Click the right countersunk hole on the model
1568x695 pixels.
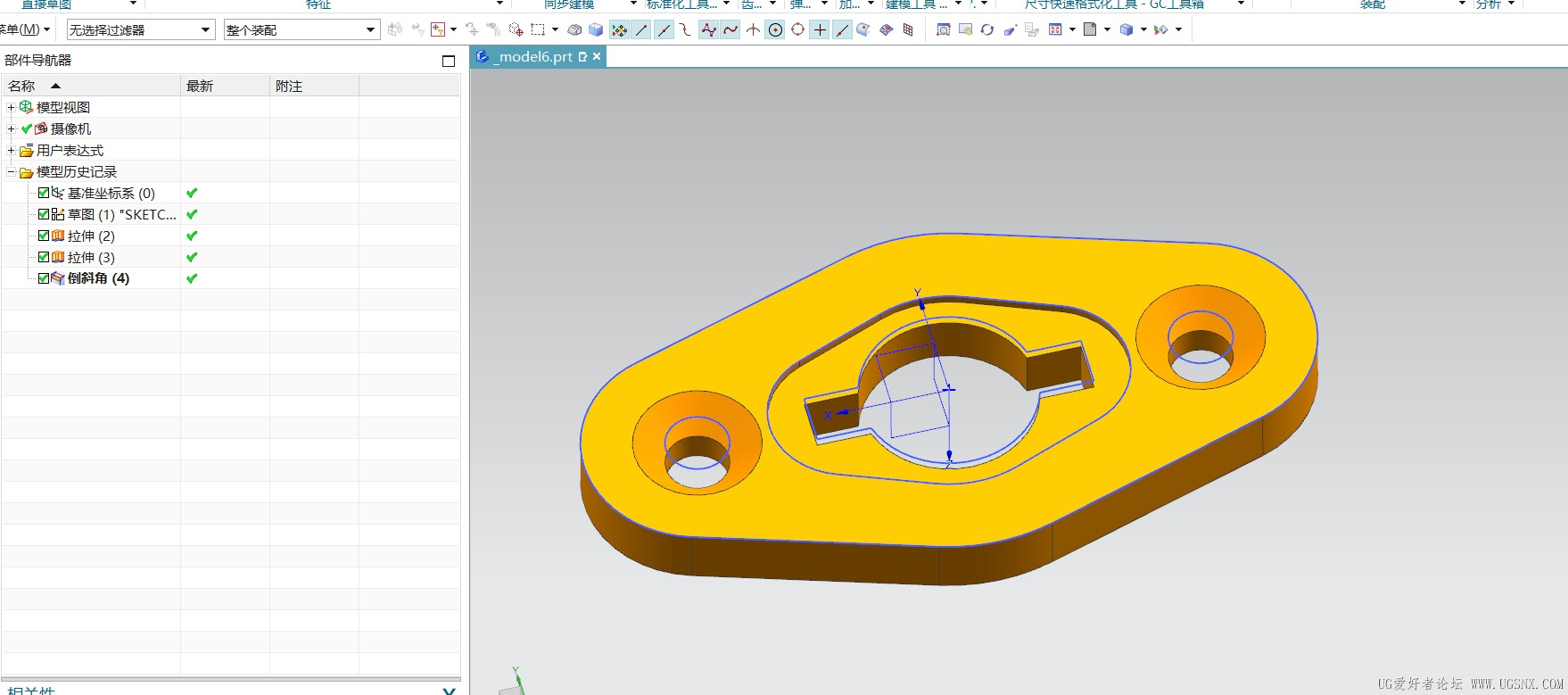[1201, 336]
